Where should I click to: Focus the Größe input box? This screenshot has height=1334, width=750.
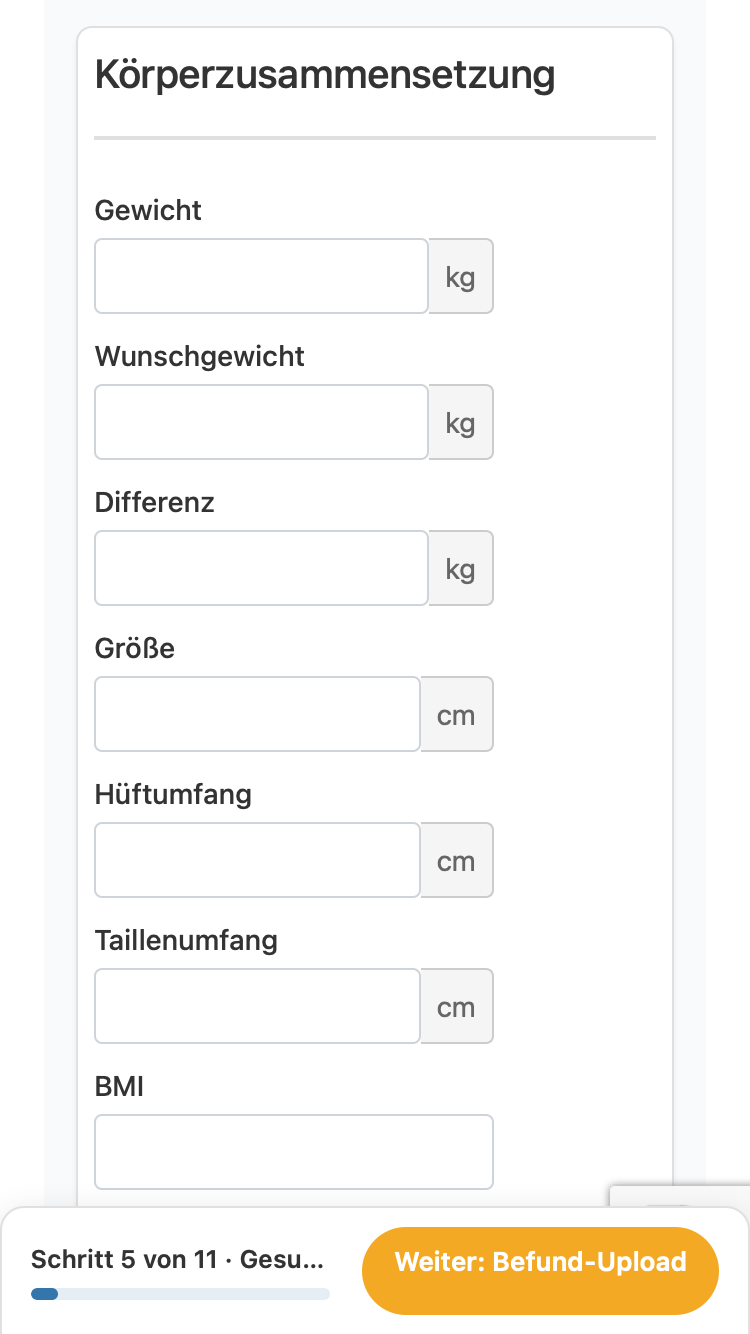(x=258, y=714)
